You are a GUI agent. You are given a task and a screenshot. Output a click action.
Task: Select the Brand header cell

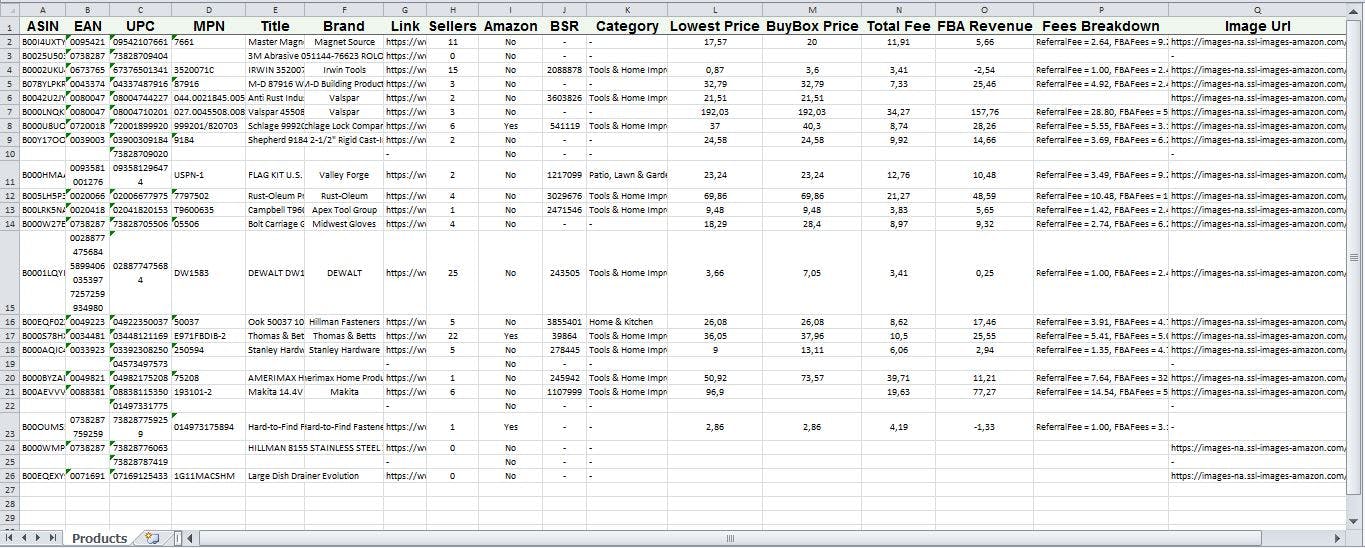(344, 26)
